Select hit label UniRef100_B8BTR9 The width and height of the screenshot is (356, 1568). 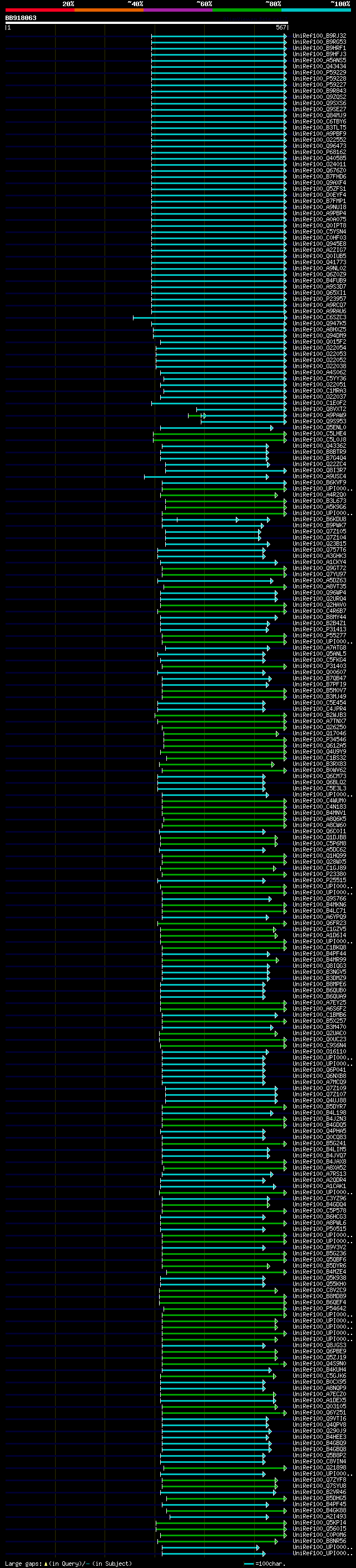[319, 452]
